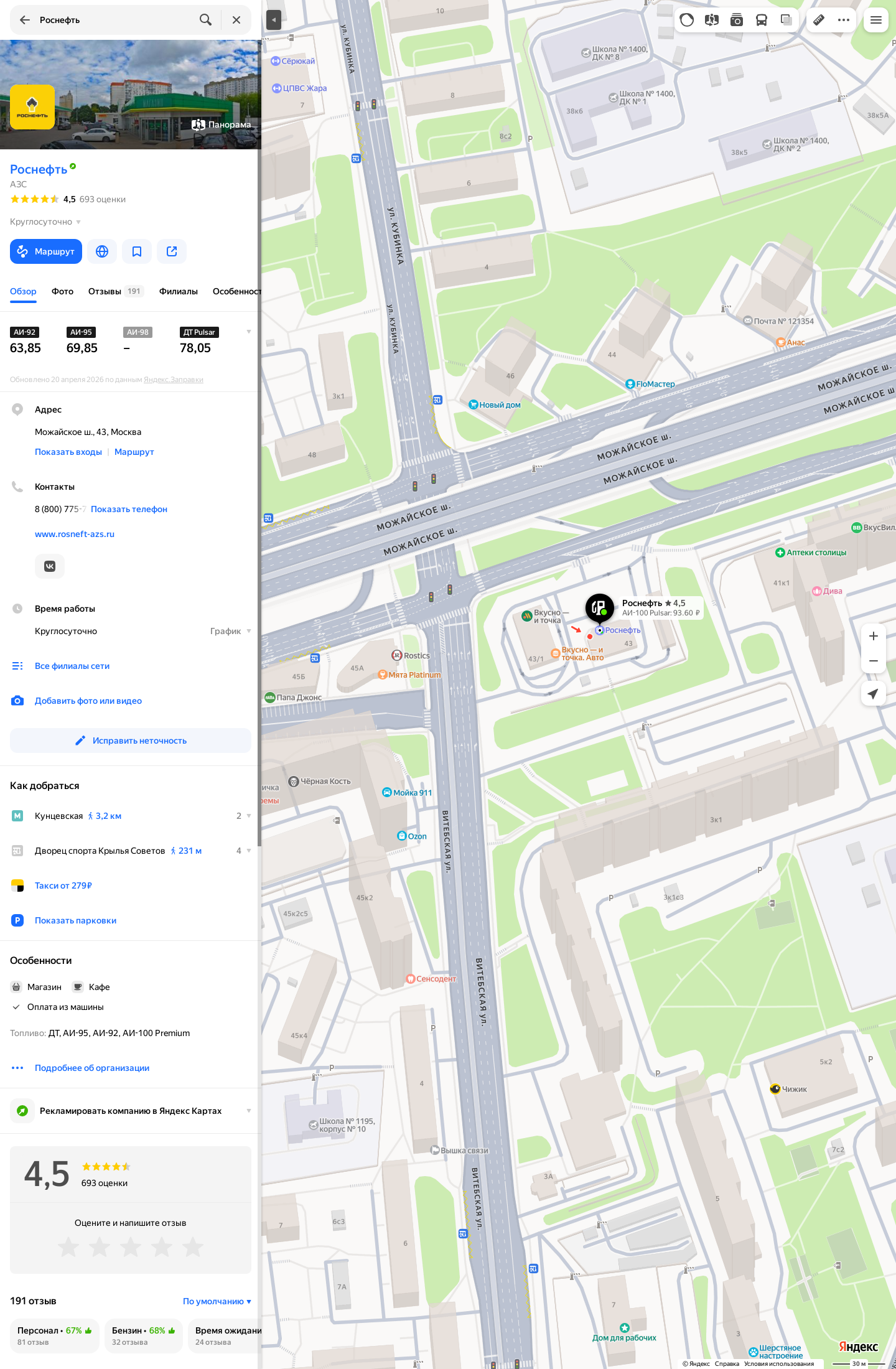Click the Показать телефон link
896x1369 pixels.
pos(129,509)
